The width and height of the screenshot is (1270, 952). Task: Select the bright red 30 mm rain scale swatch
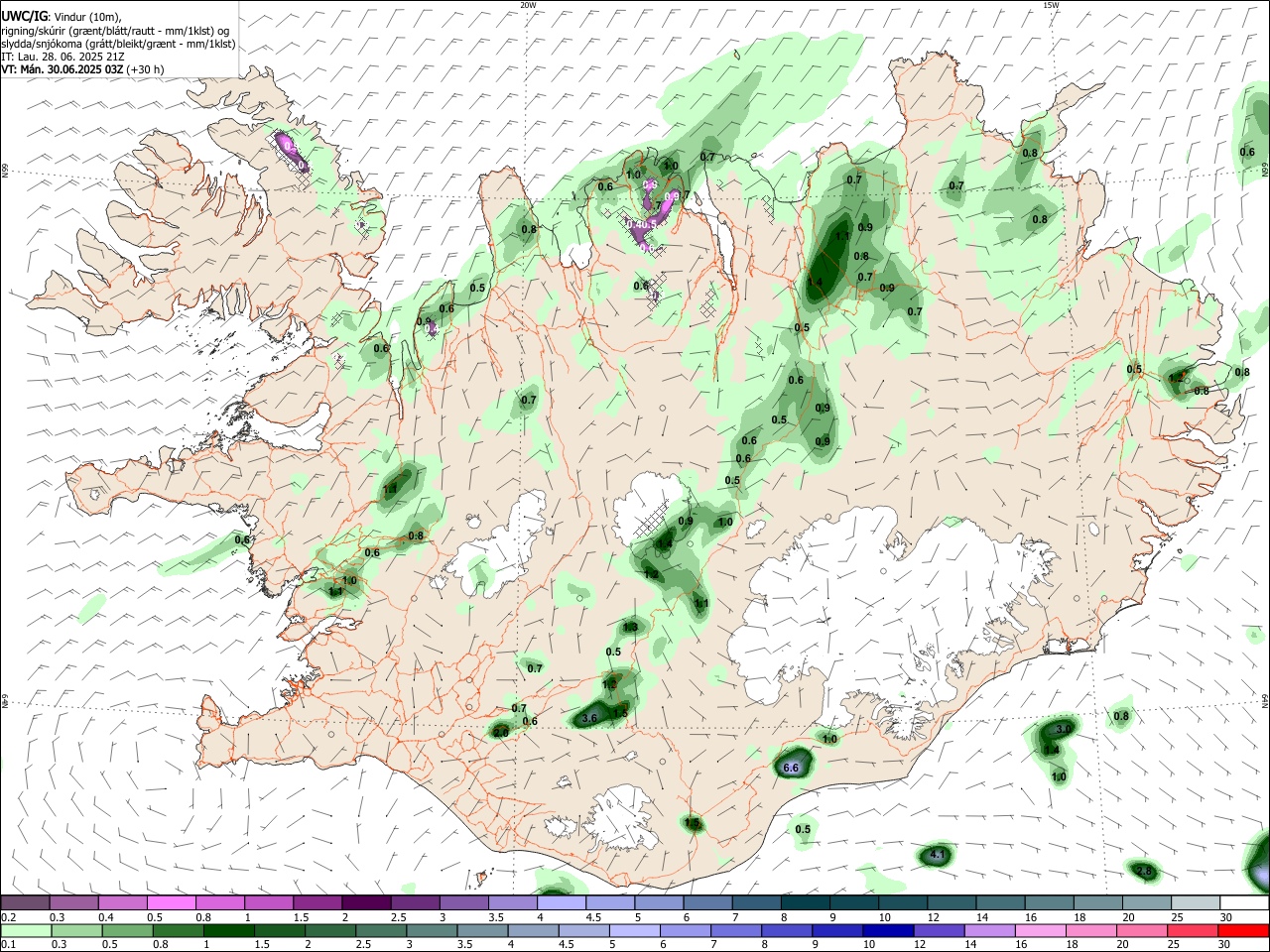click(x=1243, y=930)
